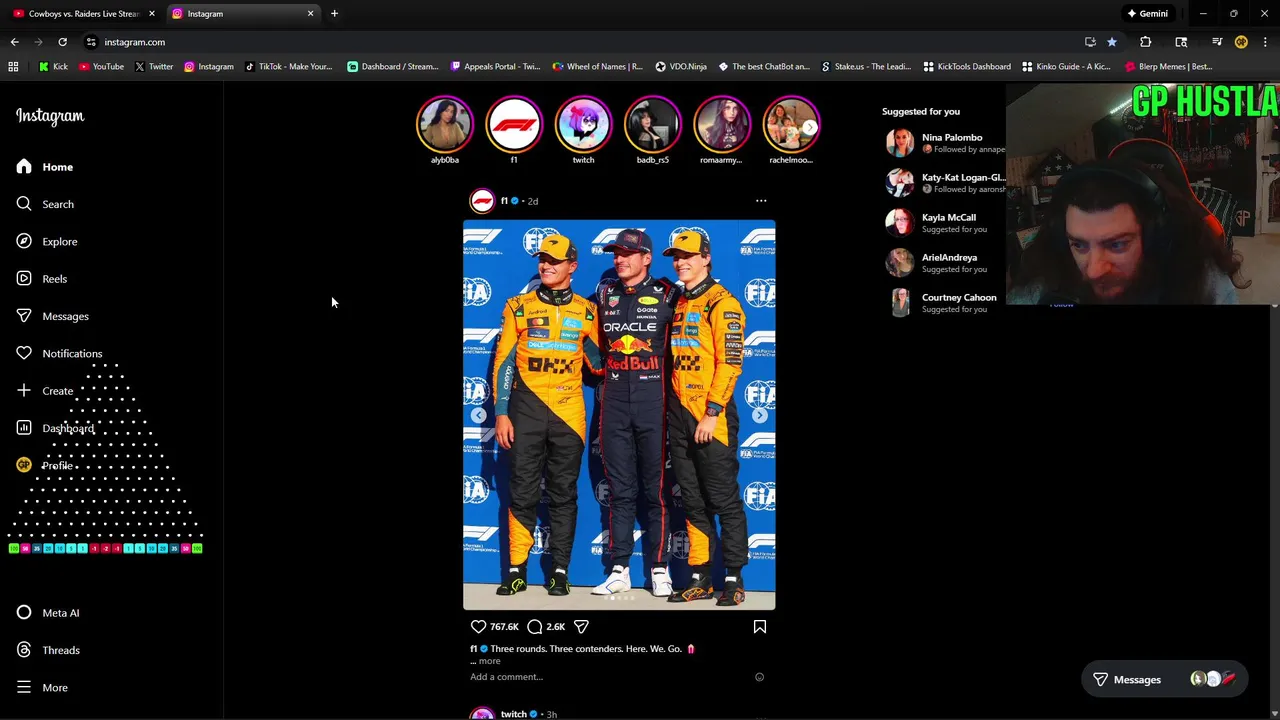1280x720 pixels.
Task: Go to next photo in f1 carousel
Action: (760, 415)
